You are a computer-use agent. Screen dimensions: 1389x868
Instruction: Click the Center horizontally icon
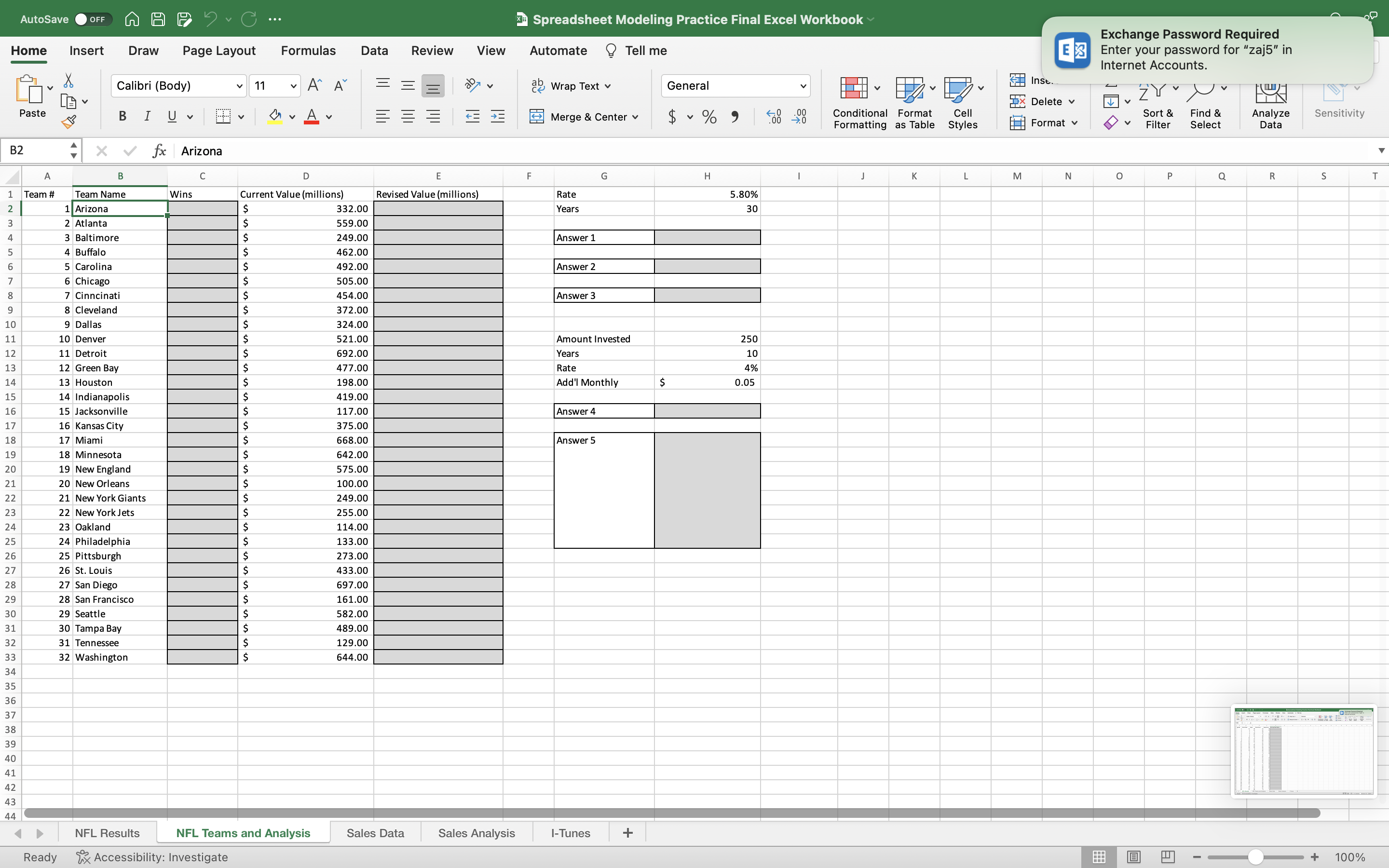(408, 117)
